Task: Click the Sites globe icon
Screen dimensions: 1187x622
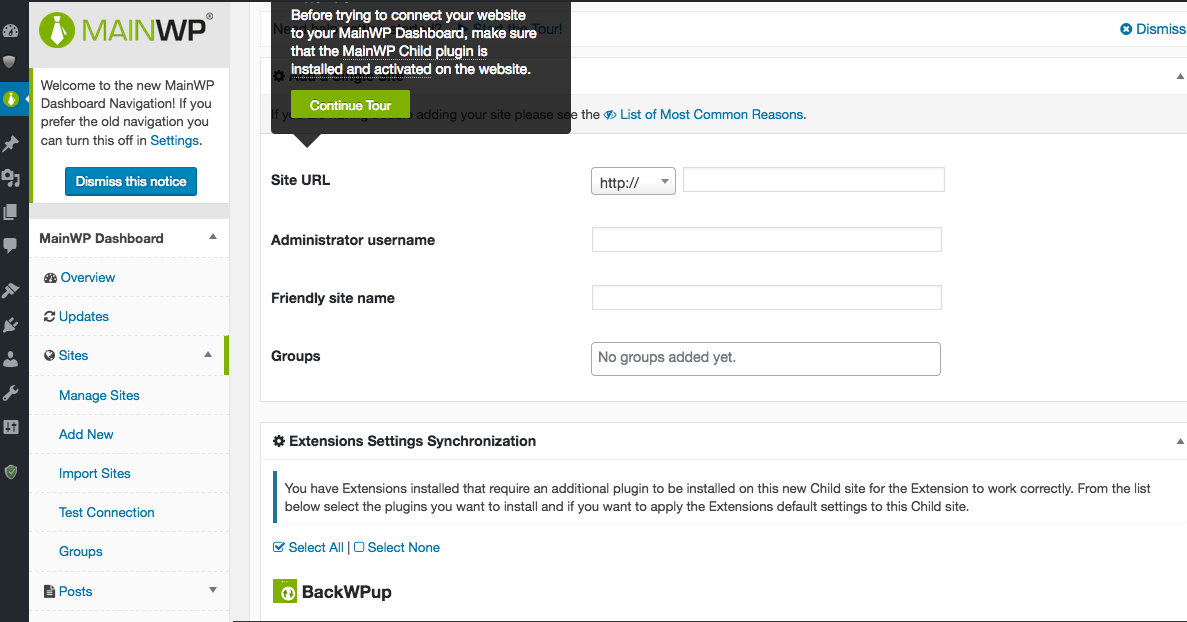Action: coord(50,356)
